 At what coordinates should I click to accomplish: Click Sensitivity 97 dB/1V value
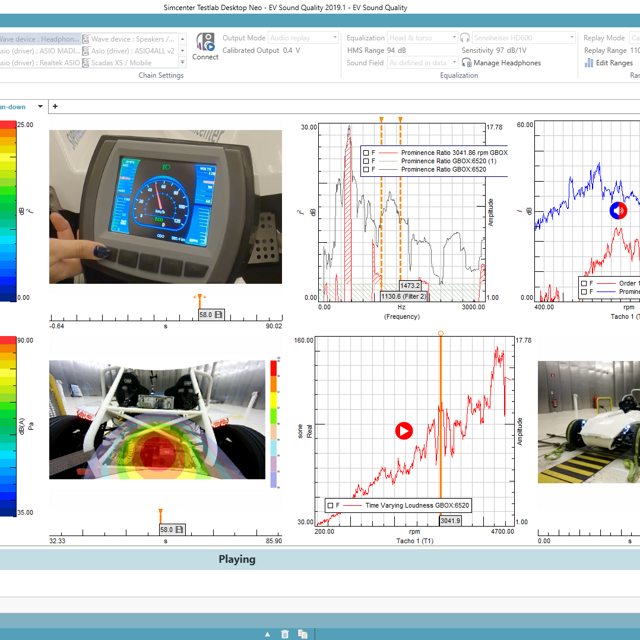[x=511, y=50]
